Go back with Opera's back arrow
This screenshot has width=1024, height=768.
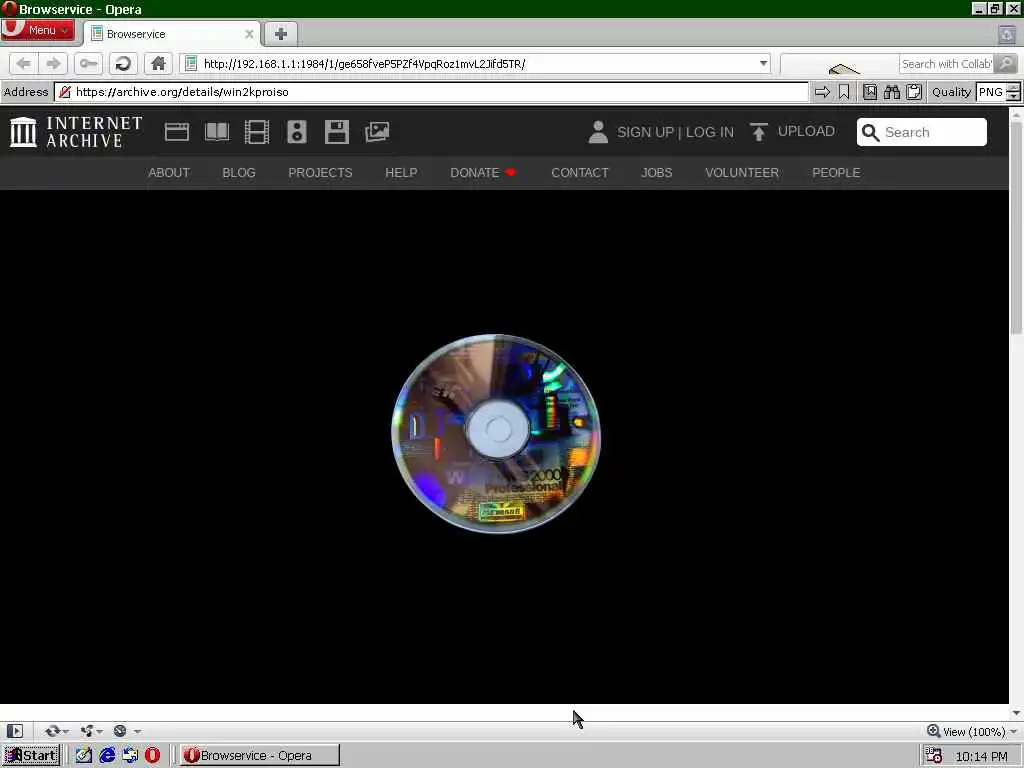coord(24,63)
